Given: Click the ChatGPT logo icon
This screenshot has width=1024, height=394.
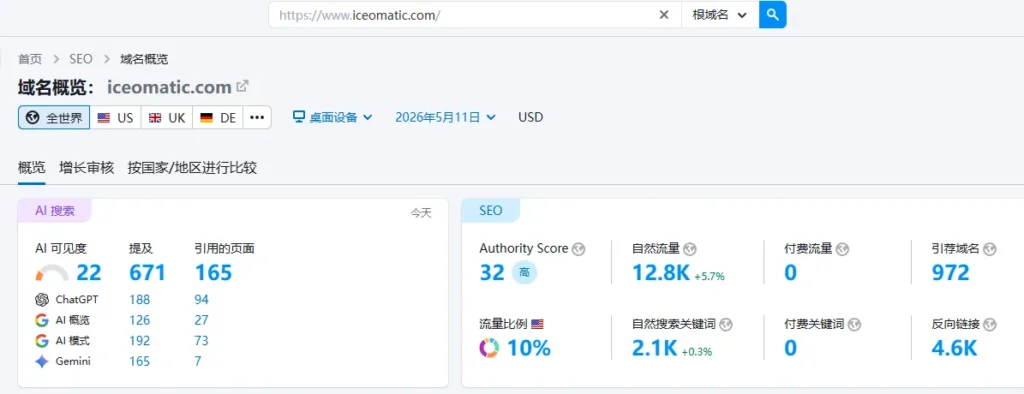Looking at the screenshot, I should 42,300.
